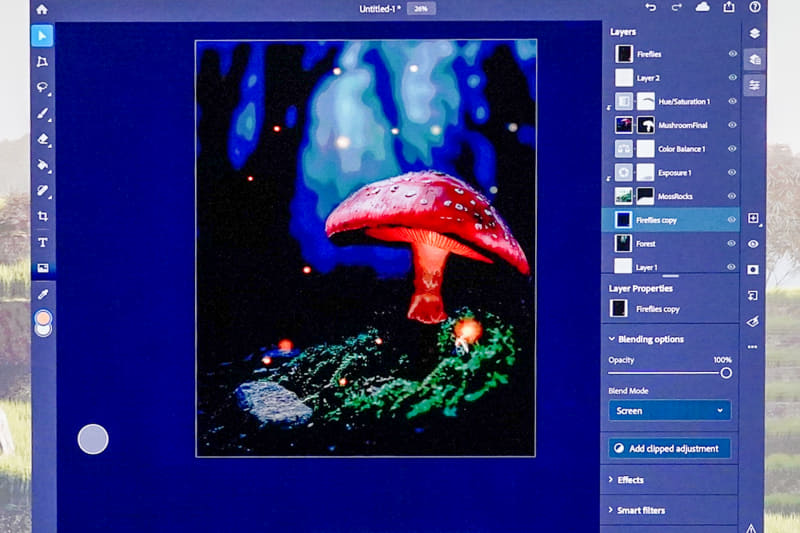Viewport: 800px width, 533px height.
Task: Hide the Fireflies layer
Action: click(733, 54)
